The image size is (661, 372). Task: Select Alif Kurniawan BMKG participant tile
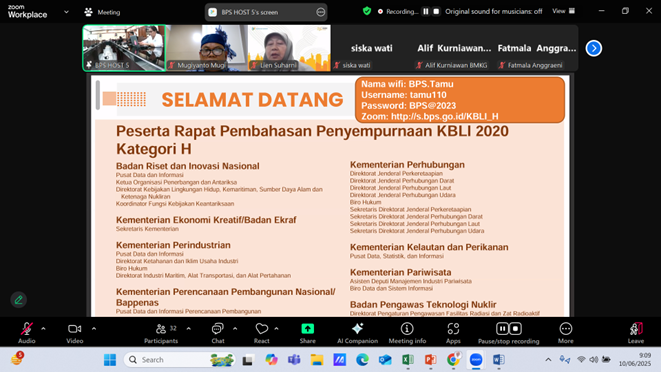(454, 48)
